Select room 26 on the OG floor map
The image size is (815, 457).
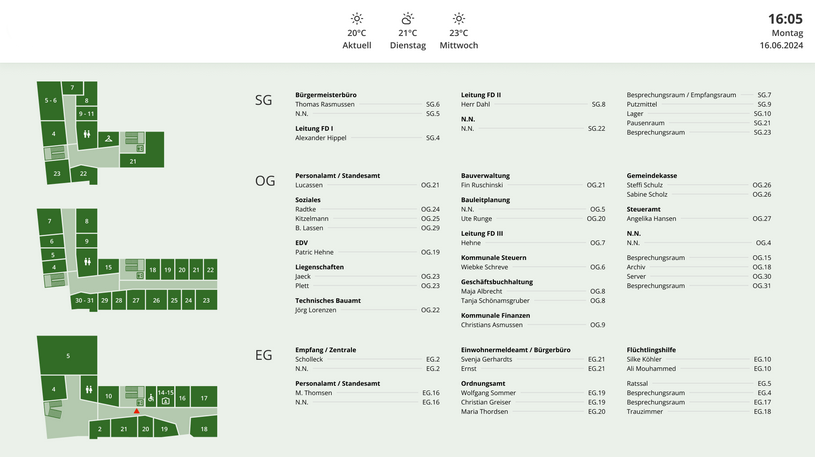(x=156, y=300)
